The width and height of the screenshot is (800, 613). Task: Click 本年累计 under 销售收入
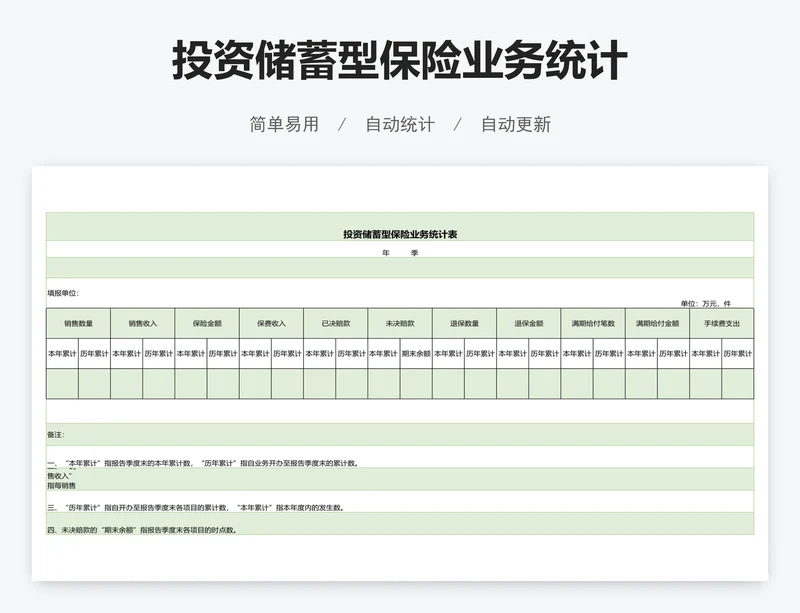[127, 353]
